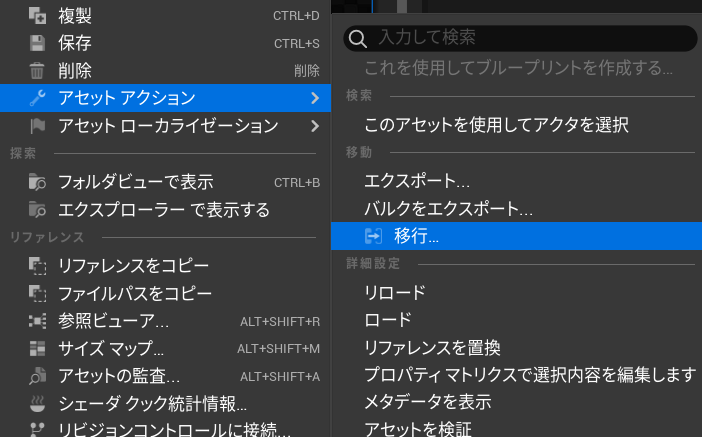Select このアセットを使用してアクタを選択

click(x=517, y=125)
